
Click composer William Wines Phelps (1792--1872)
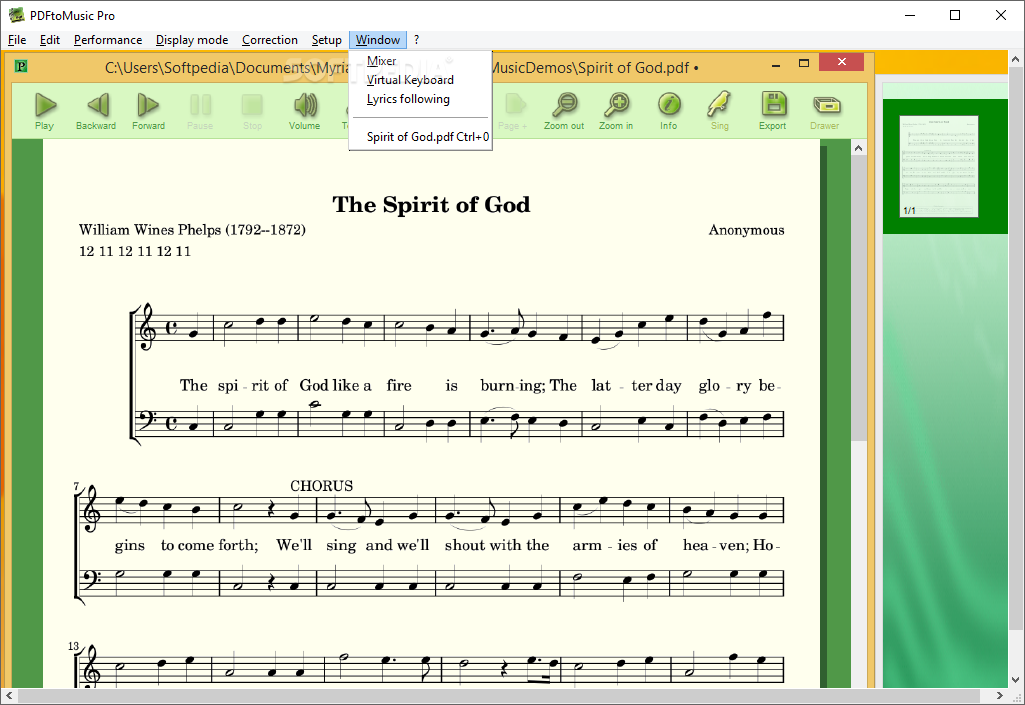192,230
